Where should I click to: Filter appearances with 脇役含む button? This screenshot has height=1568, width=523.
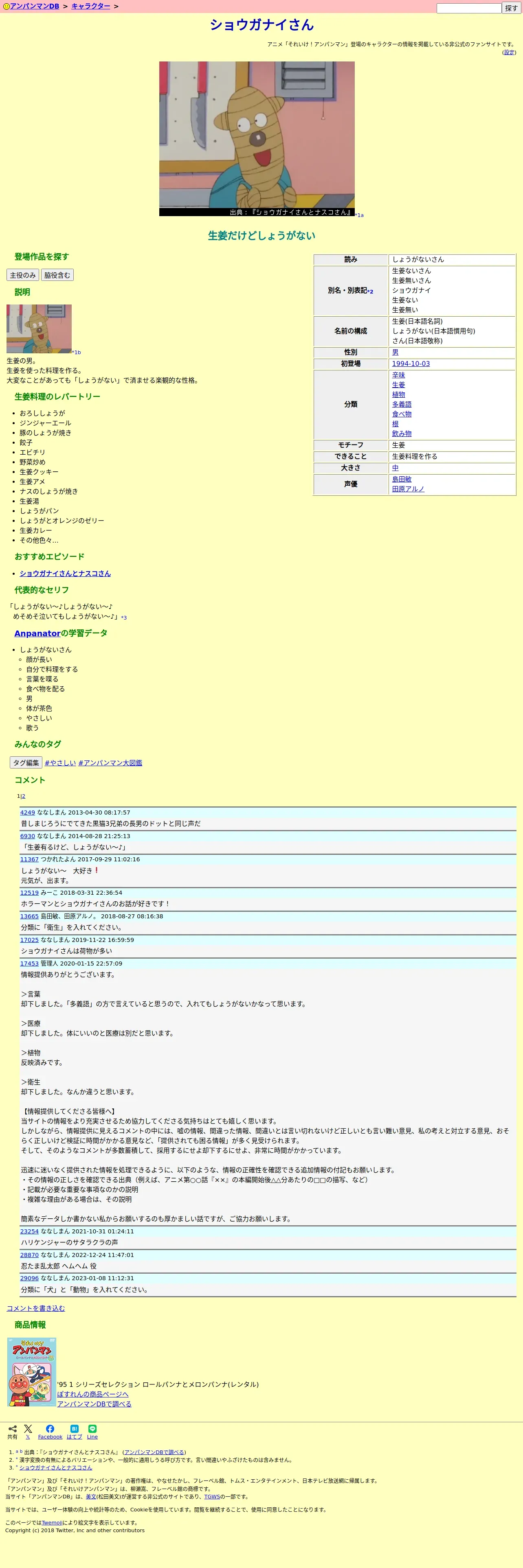pos(57,275)
